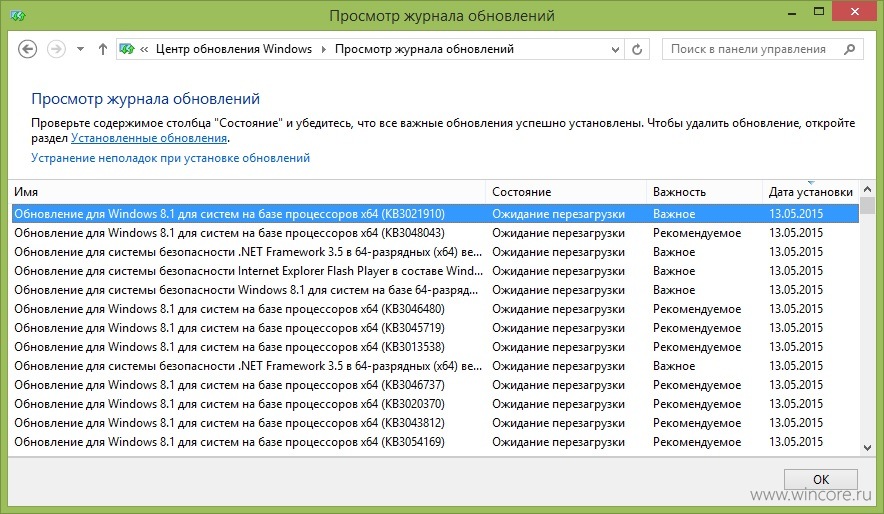This screenshot has width=884, height=514.
Task: Expand the address bar history dropdown
Action: tap(615, 50)
